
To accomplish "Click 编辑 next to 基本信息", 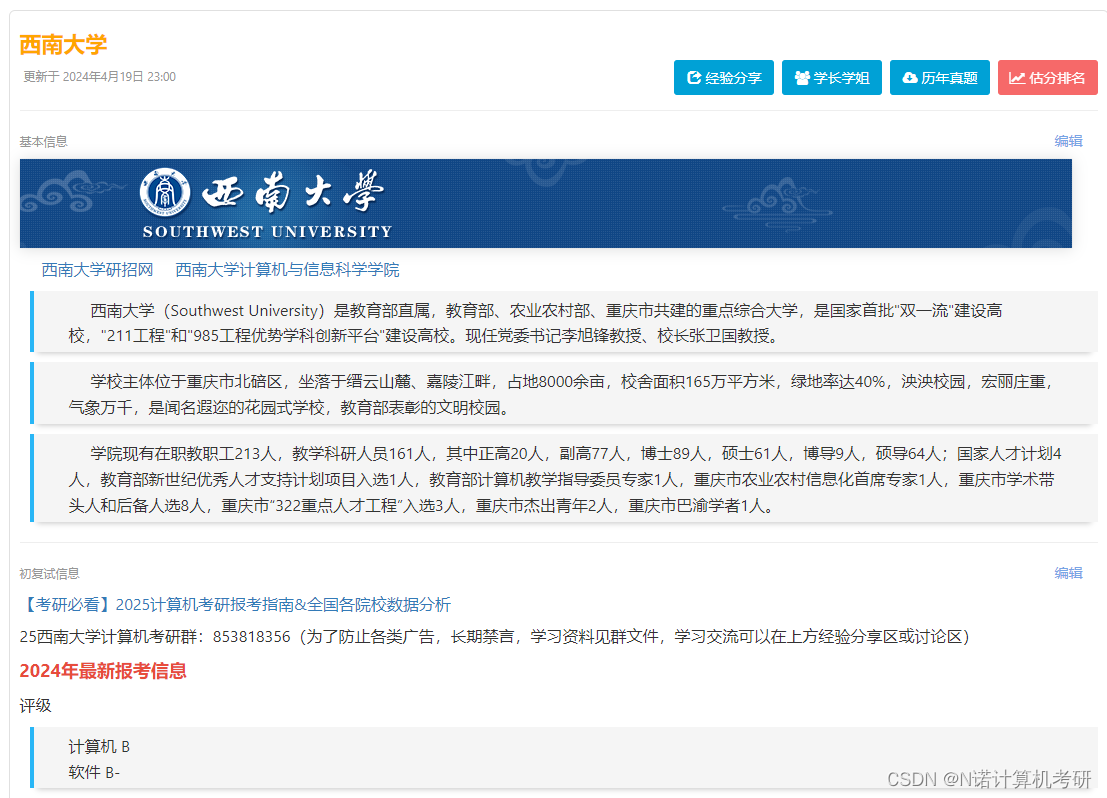I will coord(1068,141).
